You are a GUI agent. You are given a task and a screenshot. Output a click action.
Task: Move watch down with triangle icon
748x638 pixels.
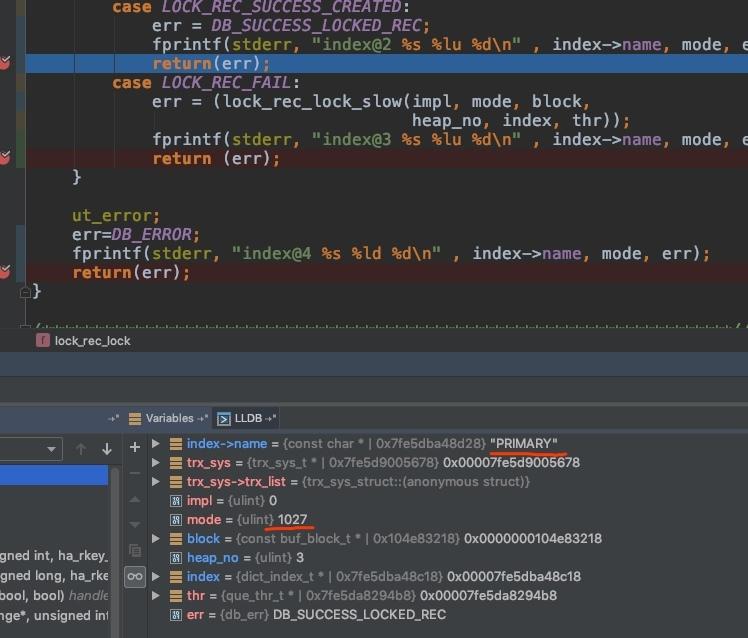[x=135, y=525]
